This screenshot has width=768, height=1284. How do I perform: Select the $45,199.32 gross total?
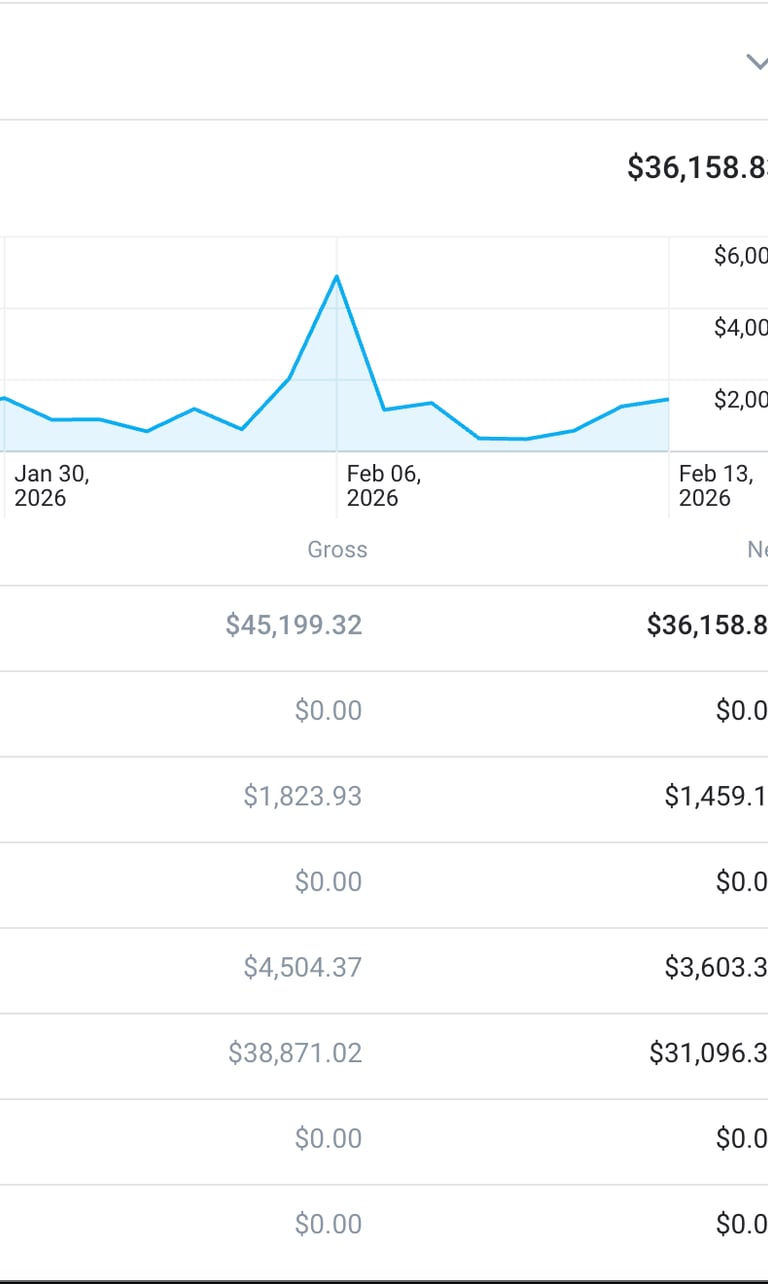click(294, 626)
